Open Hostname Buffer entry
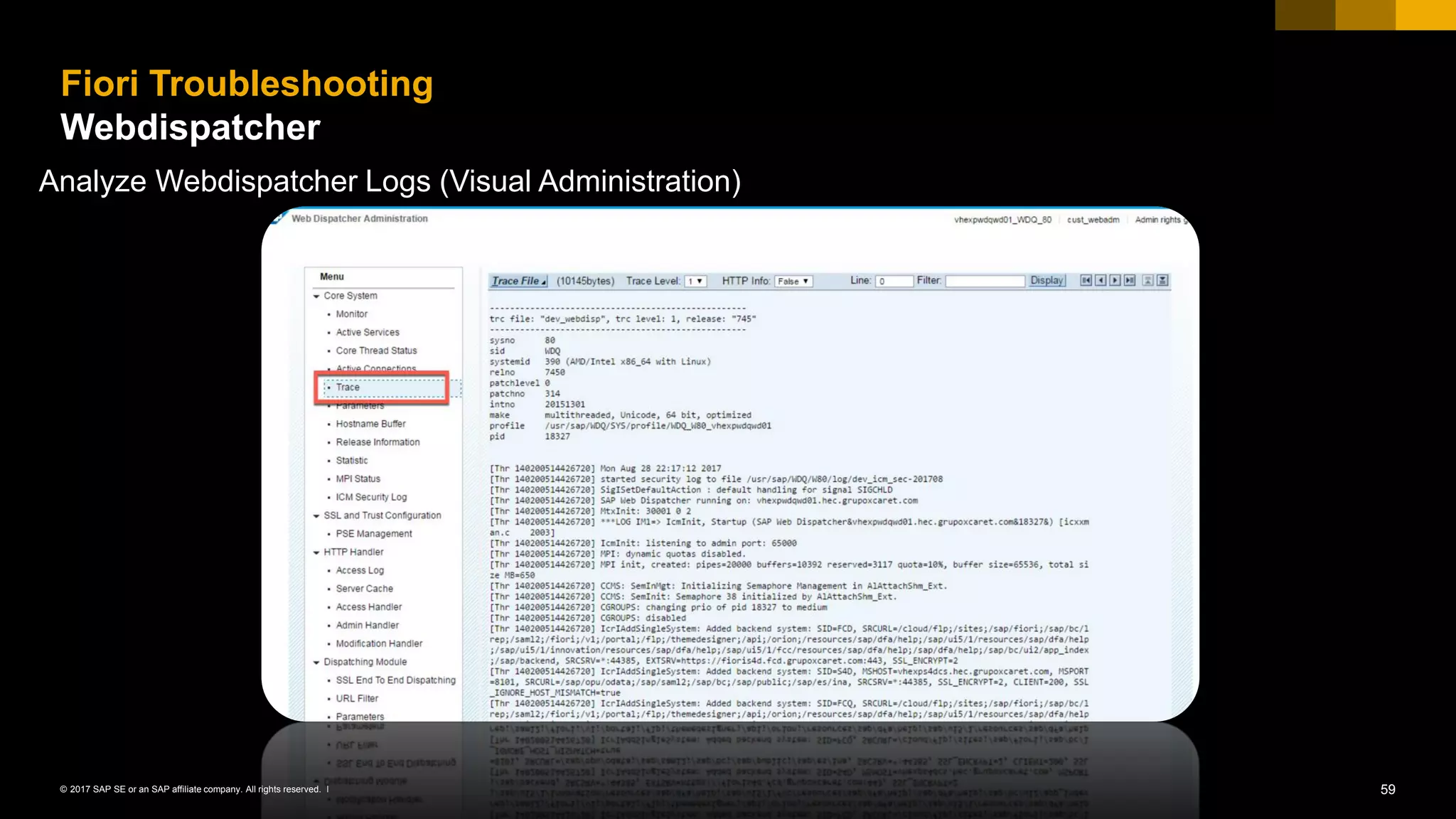1456x819 pixels. click(x=370, y=424)
